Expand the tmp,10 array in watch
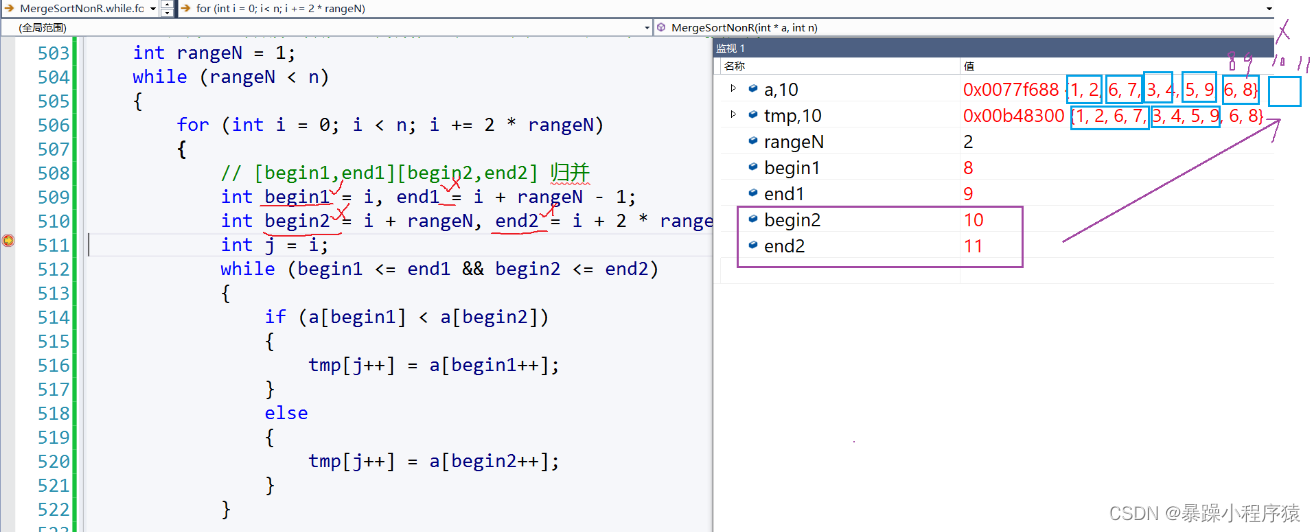 coord(733,115)
